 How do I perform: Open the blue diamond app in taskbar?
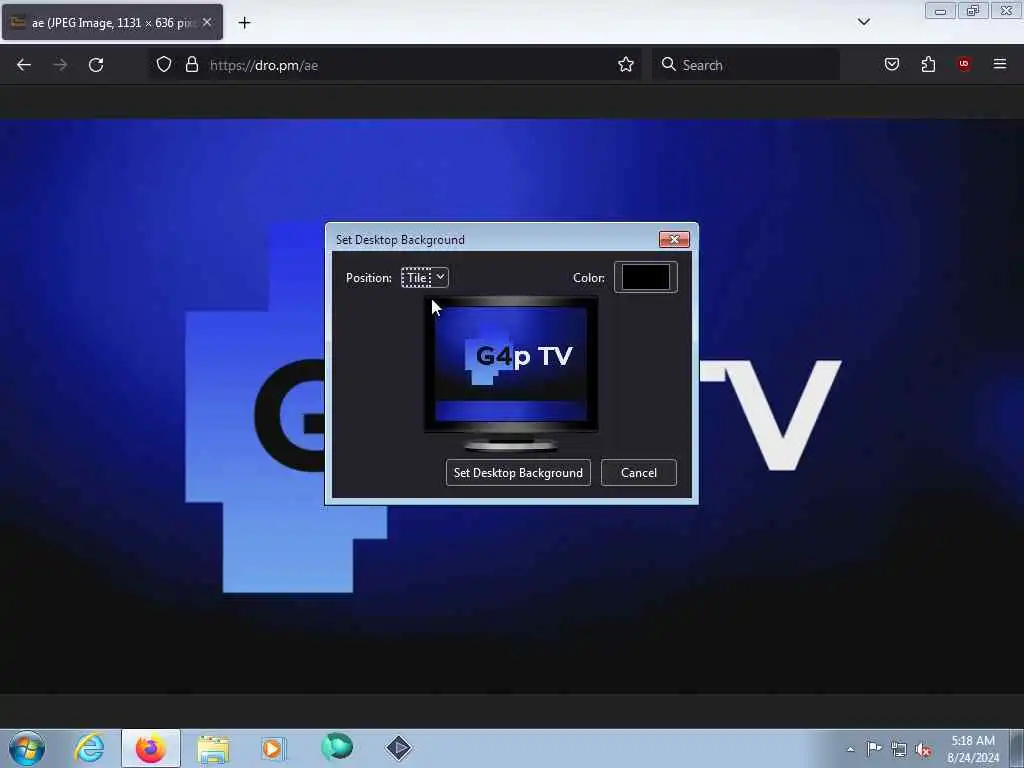point(398,748)
